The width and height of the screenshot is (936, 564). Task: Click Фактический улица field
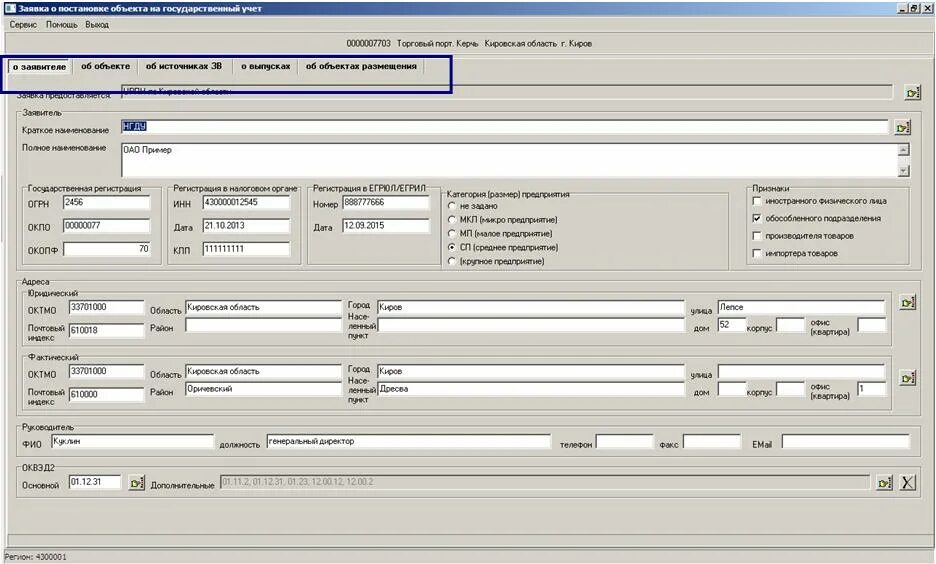coord(801,372)
